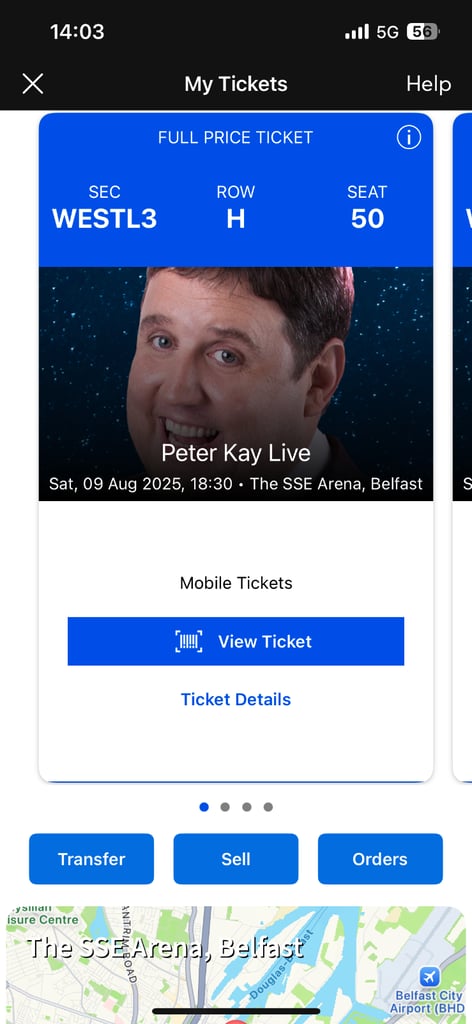This screenshot has height=1024, width=472.
Task: Tap the ticket info circle icon
Action: pyautogui.click(x=409, y=137)
